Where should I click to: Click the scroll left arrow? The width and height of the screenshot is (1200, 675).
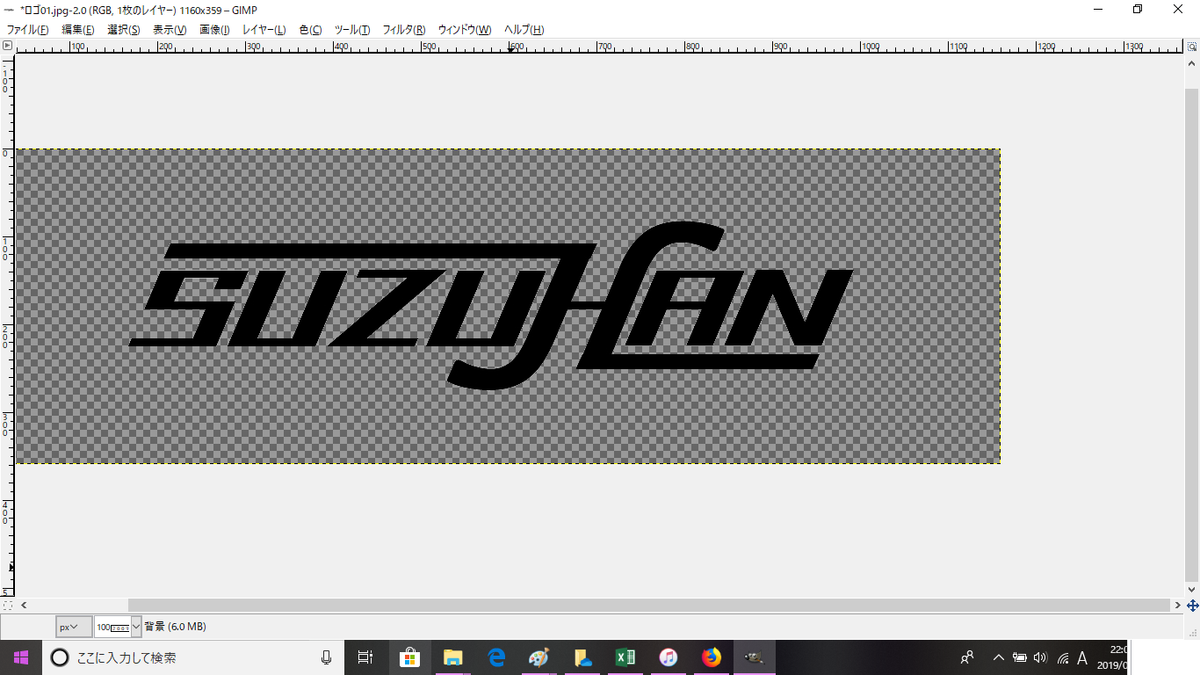click(23, 605)
